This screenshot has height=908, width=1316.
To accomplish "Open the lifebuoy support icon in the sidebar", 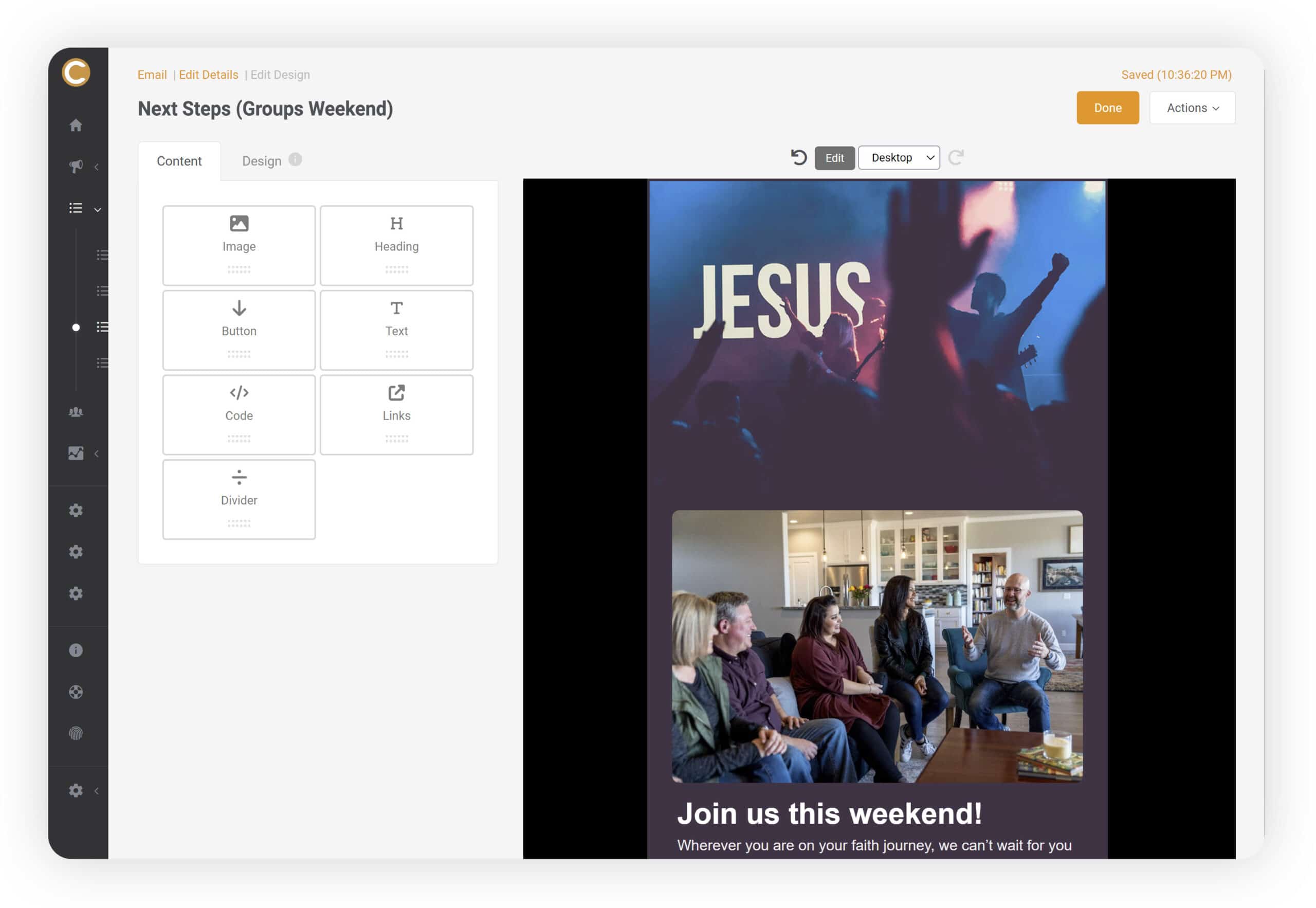I will point(76,693).
